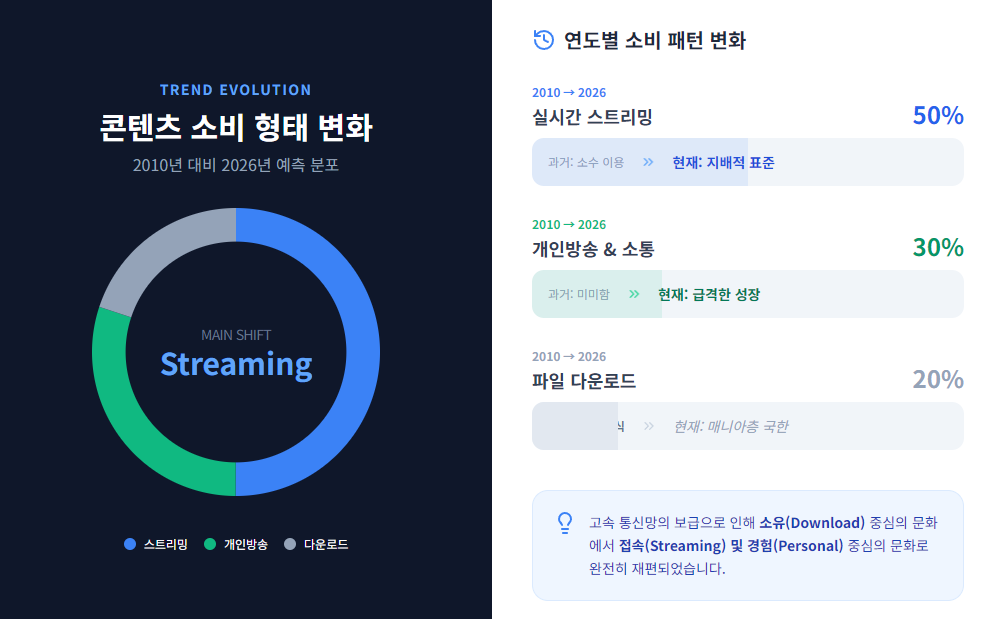Click the Streaming label inside the donut chart

click(x=235, y=364)
